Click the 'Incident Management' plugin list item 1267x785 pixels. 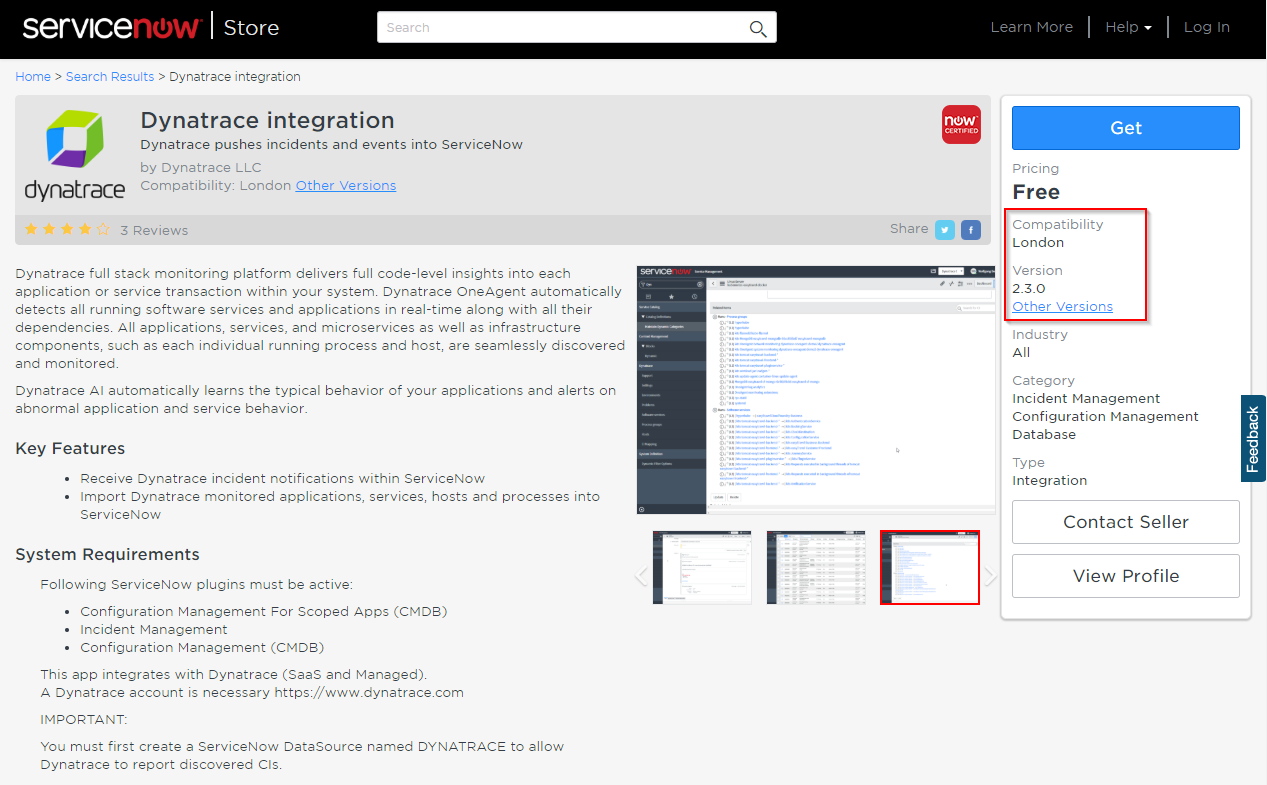[154, 629]
